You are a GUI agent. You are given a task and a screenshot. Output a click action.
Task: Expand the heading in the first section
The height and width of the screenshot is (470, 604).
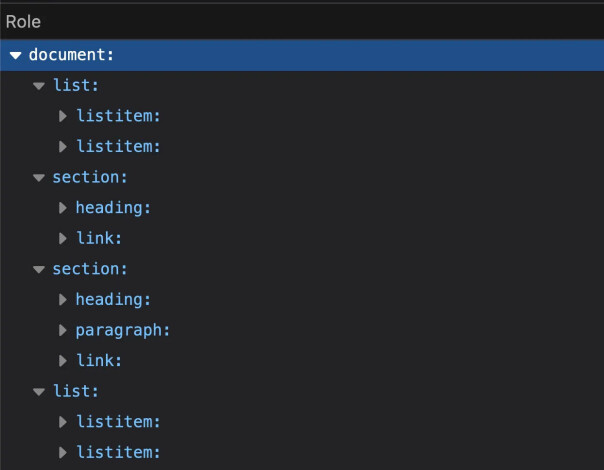click(62, 208)
